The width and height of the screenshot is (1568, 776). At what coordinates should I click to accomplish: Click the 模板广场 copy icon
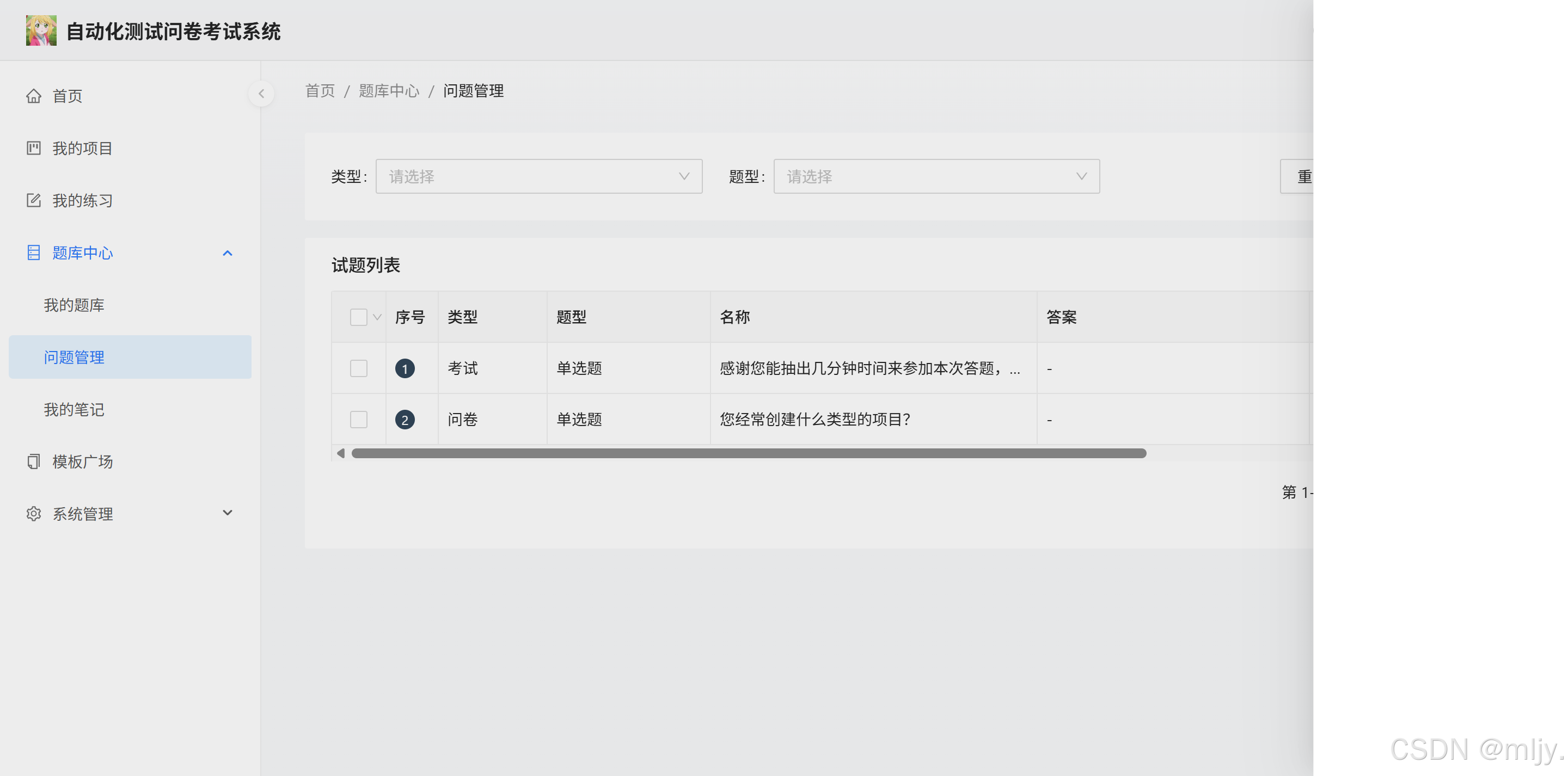(33, 461)
